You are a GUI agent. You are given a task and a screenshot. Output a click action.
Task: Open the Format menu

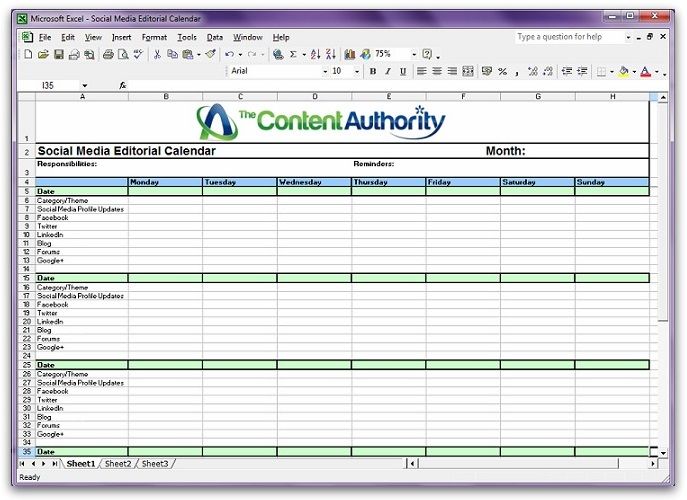pos(154,38)
